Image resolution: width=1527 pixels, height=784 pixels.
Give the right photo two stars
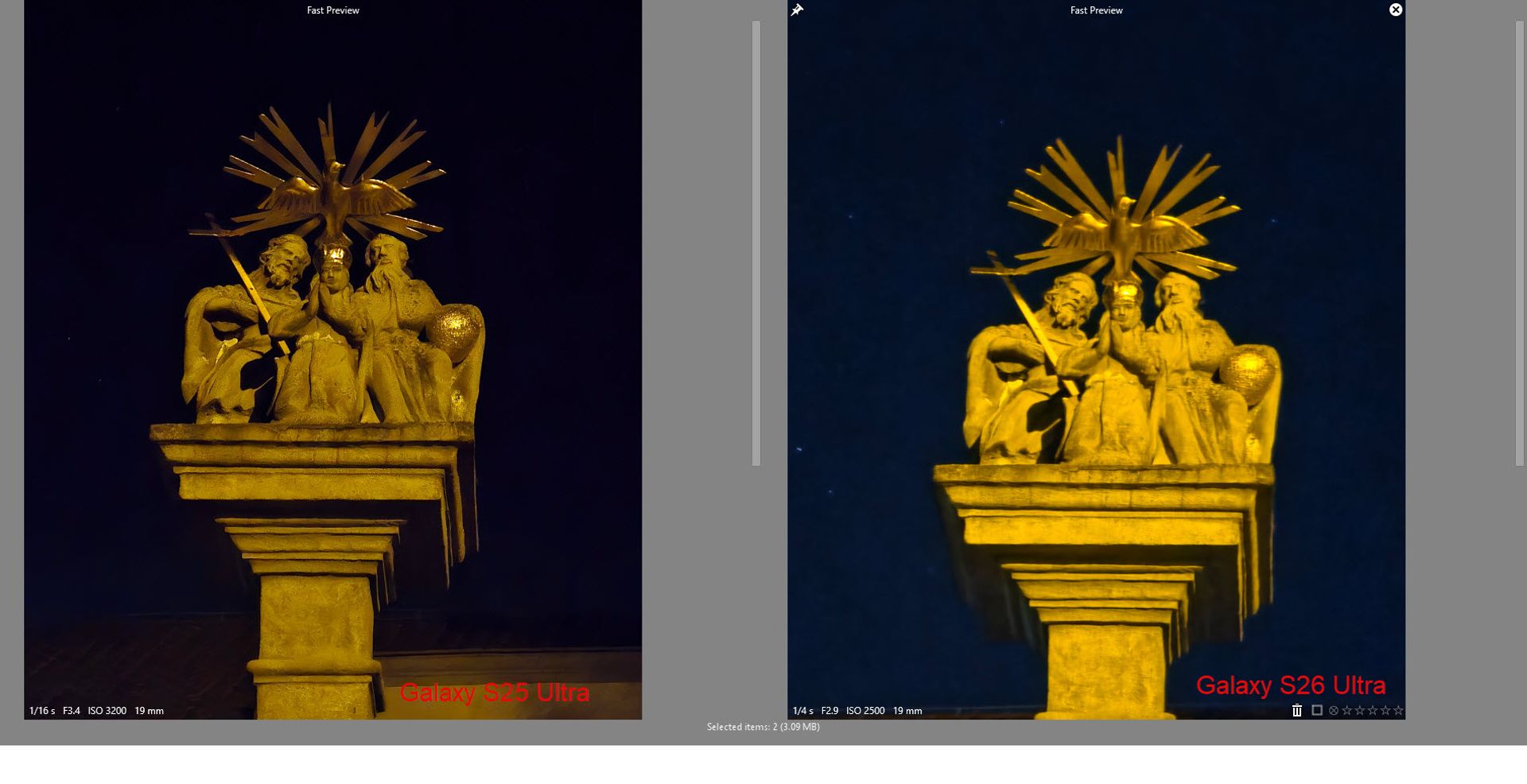pyautogui.click(x=1359, y=710)
